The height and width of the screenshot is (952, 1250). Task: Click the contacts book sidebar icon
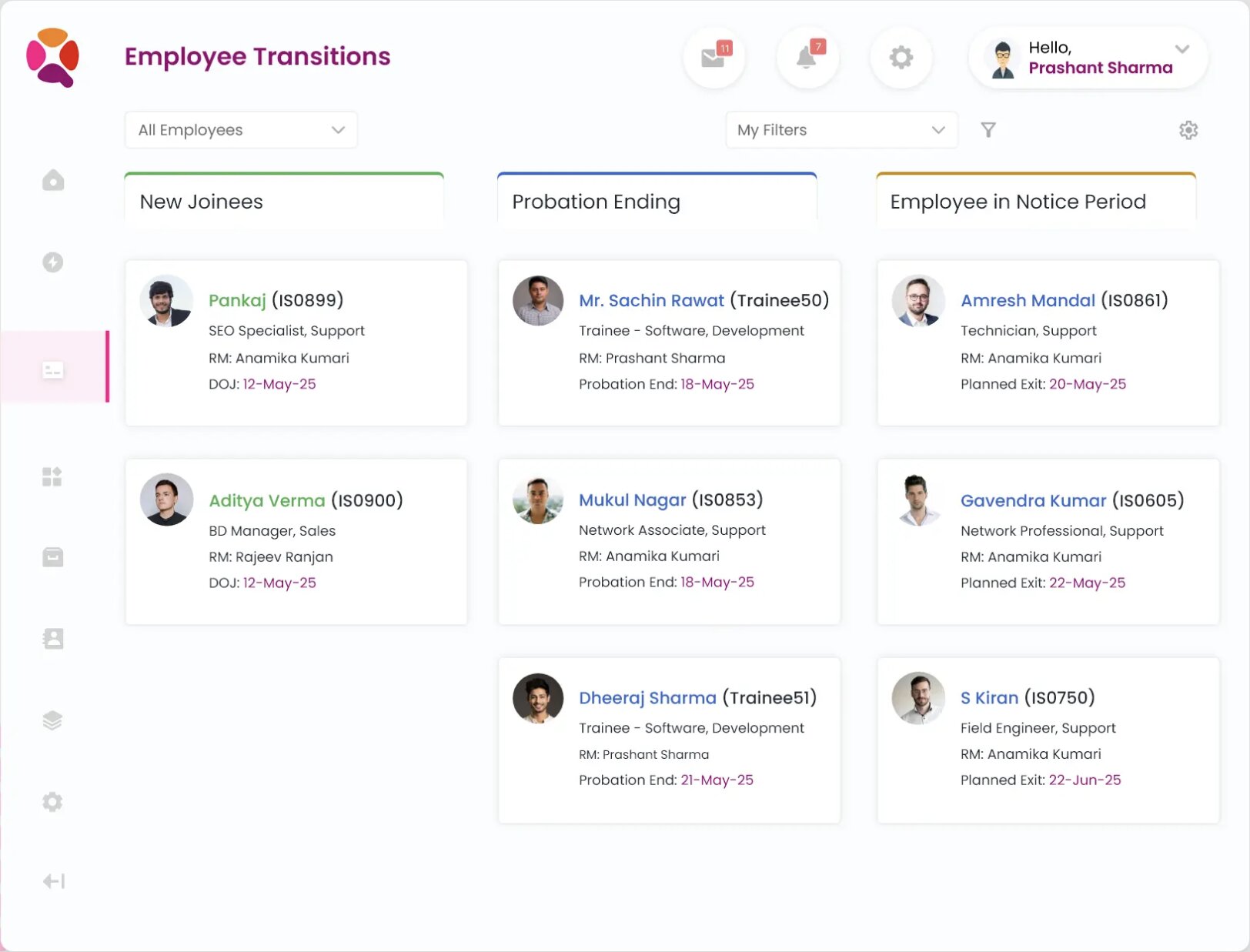click(x=52, y=639)
